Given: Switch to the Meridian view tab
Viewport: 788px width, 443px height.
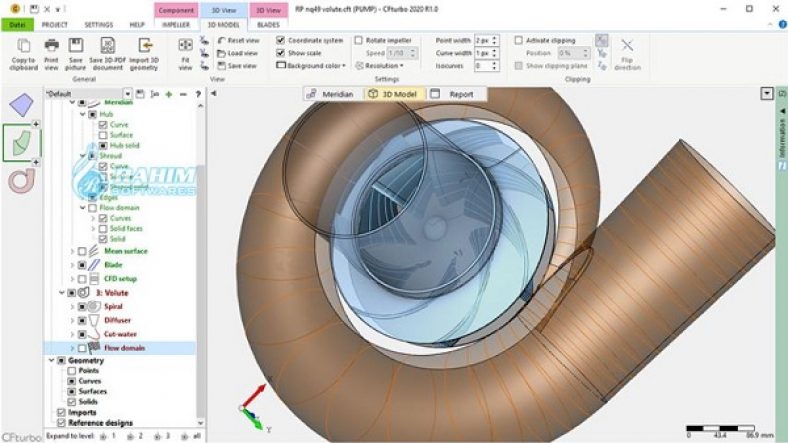Looking at the screenshot, I should click(x=330, y=94).
